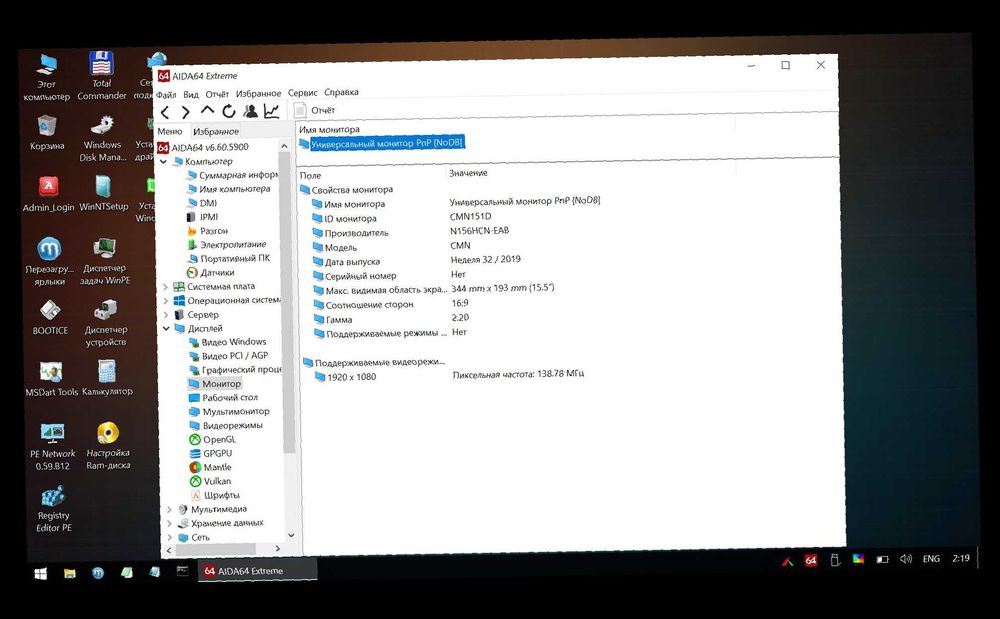Select the Мультимонитор tree item

(230, 412)
